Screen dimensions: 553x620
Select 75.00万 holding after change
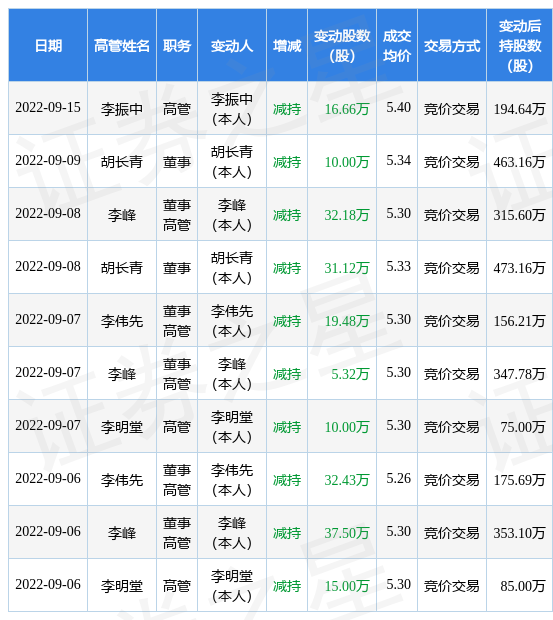(523, 427)
